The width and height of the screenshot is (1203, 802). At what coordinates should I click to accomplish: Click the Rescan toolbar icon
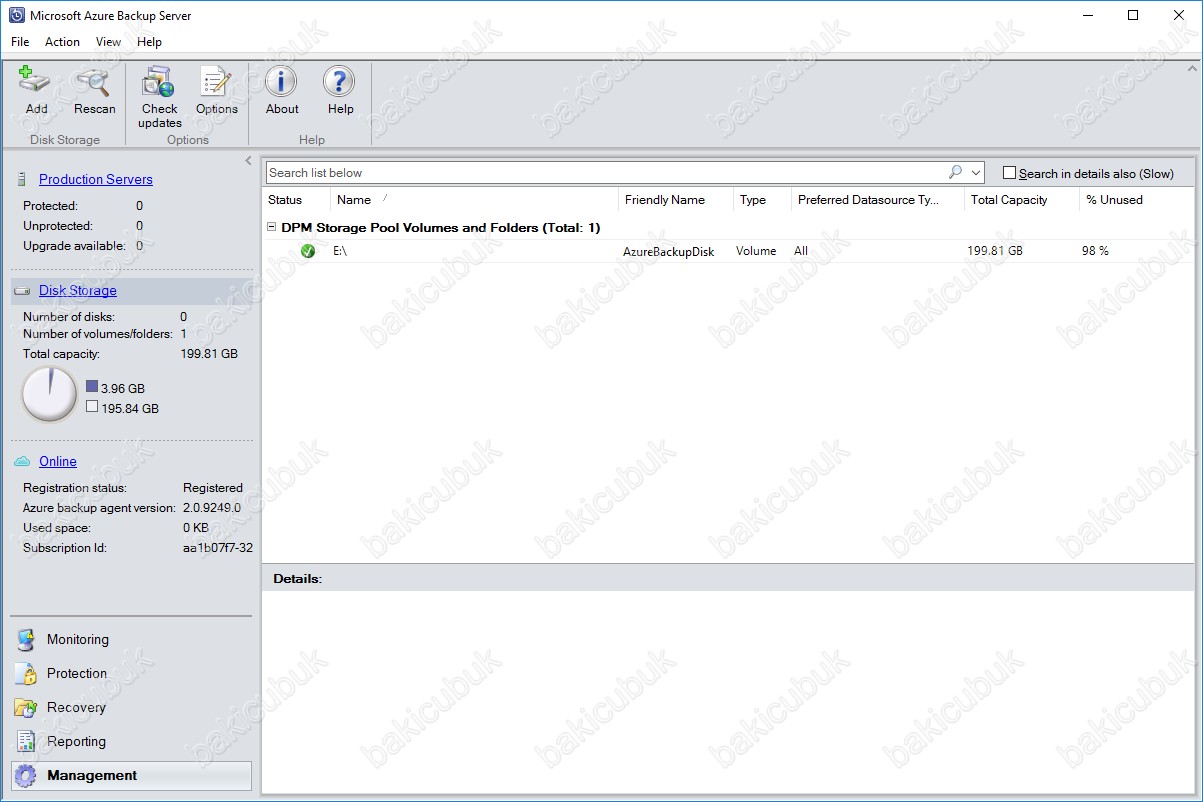(94, 82)
